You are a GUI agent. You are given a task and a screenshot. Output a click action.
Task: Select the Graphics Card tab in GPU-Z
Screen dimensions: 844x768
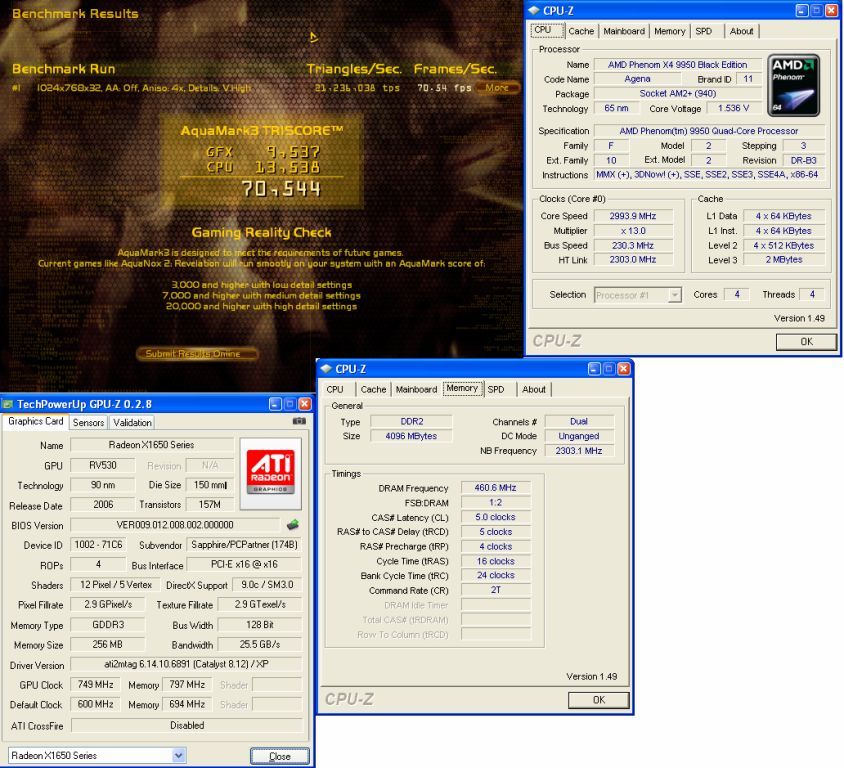pyautogui.click(x=36, y=421)
